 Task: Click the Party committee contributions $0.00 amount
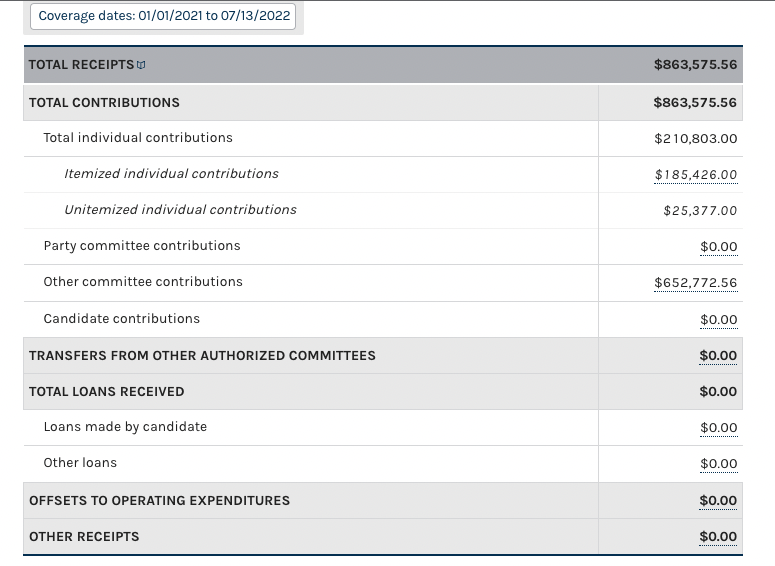718,247
